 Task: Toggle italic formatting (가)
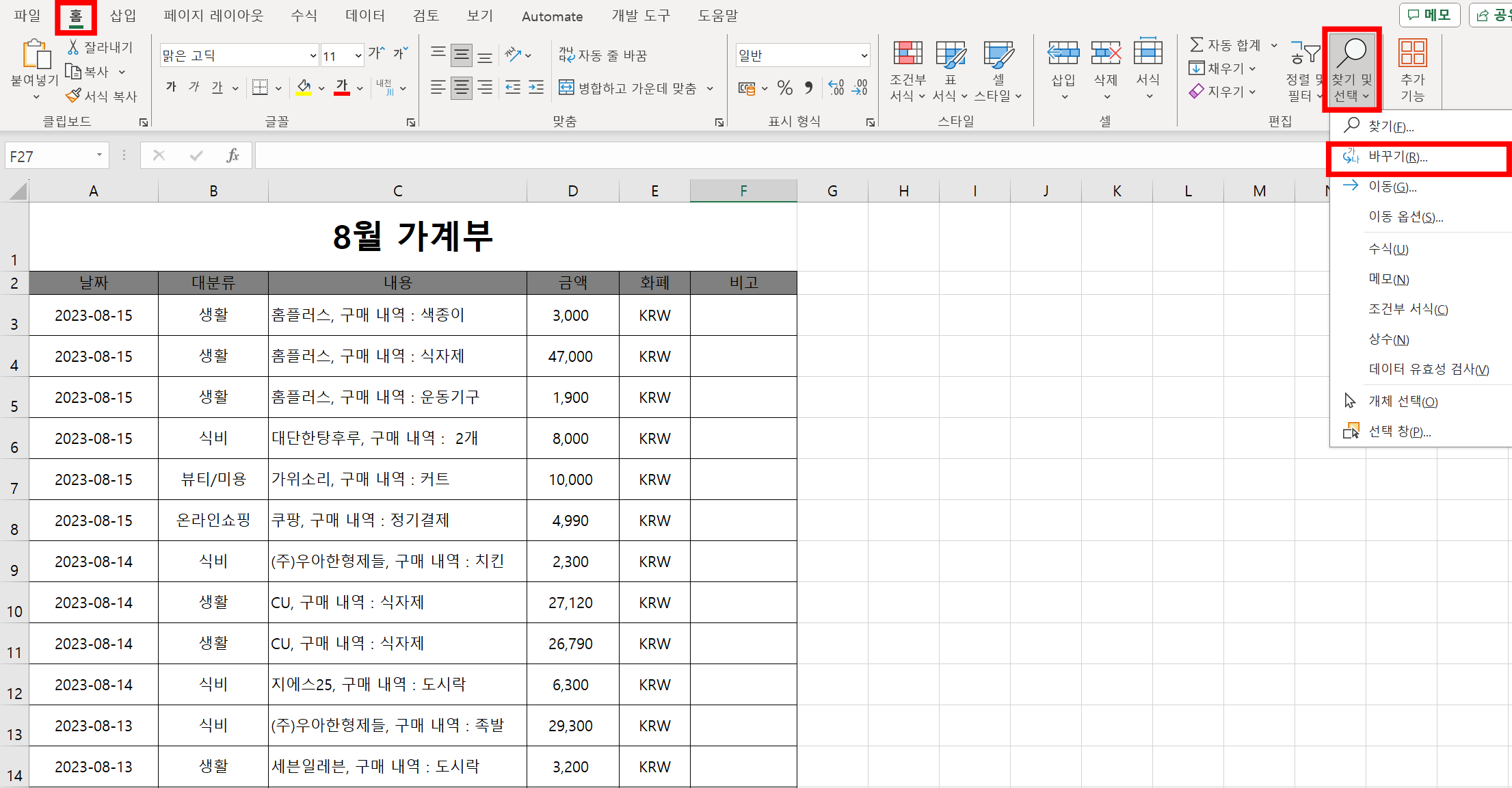194,87
